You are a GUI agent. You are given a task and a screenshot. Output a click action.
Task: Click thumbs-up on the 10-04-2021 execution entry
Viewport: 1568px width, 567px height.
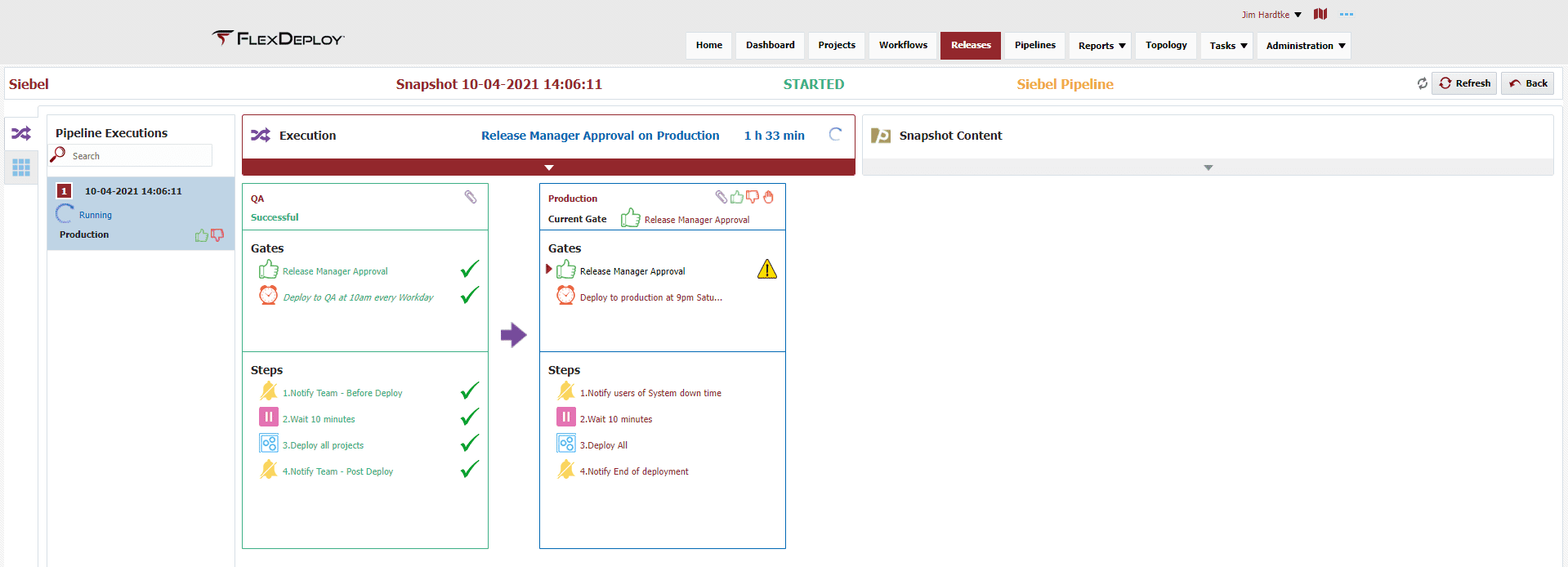point(201,235)
